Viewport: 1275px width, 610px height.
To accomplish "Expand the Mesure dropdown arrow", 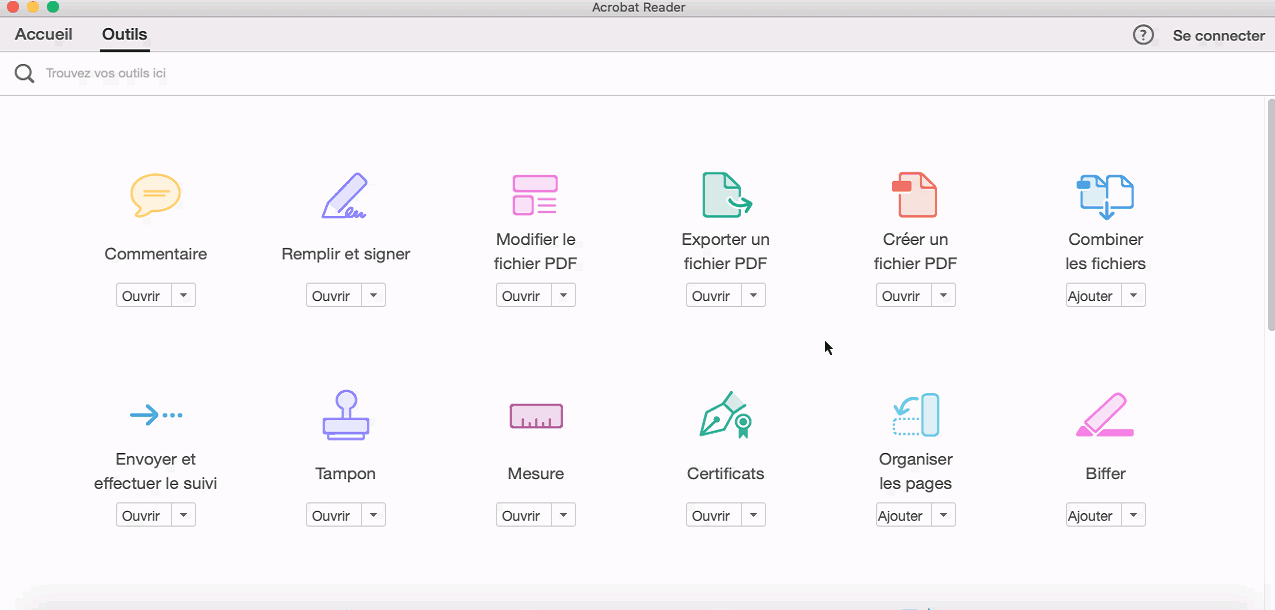I will coord(563,515).
